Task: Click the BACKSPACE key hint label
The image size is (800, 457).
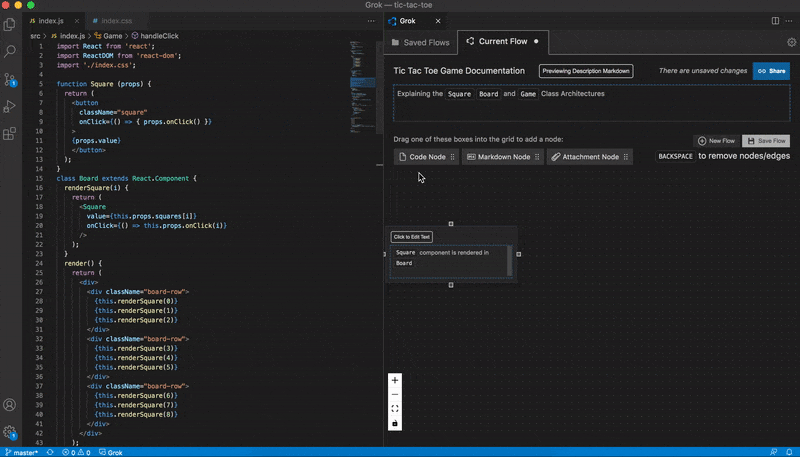Action: click(x=675, y=156)
